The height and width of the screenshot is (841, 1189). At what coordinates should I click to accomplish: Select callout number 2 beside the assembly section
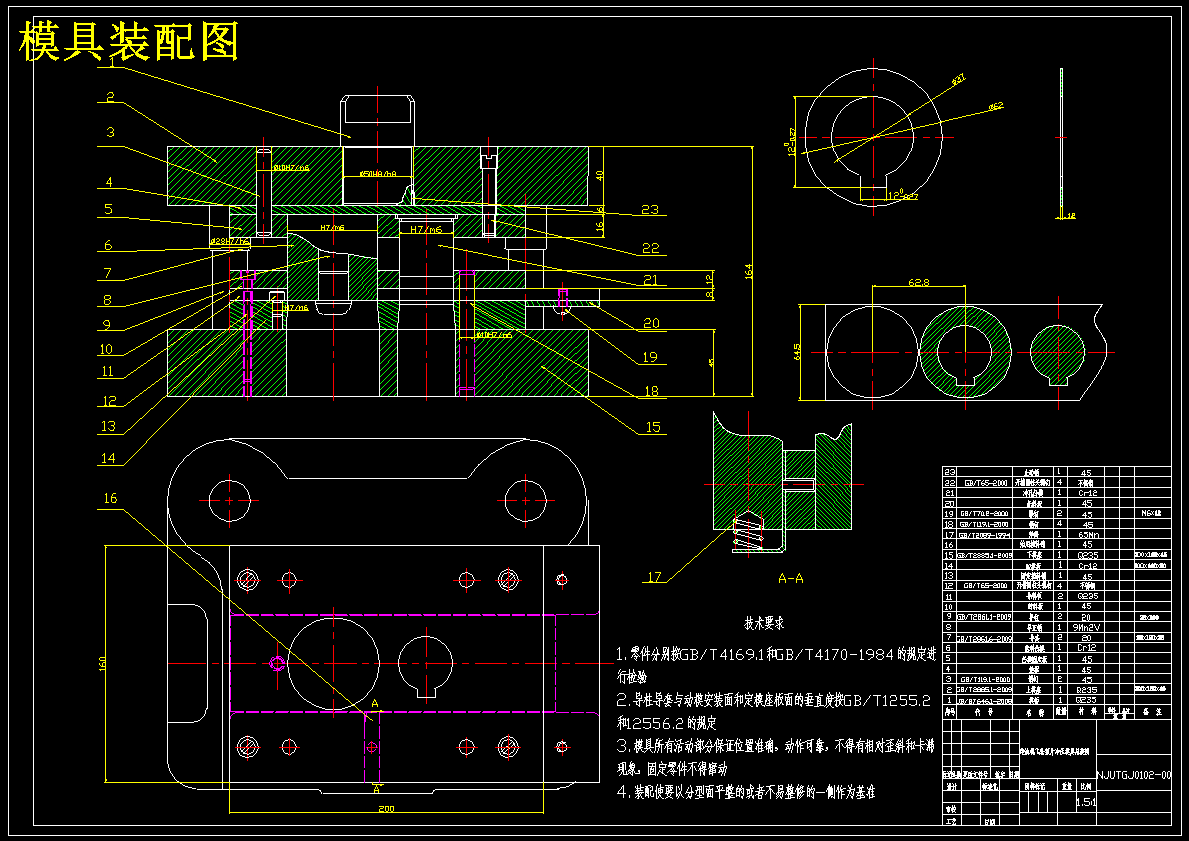point(110,96)
